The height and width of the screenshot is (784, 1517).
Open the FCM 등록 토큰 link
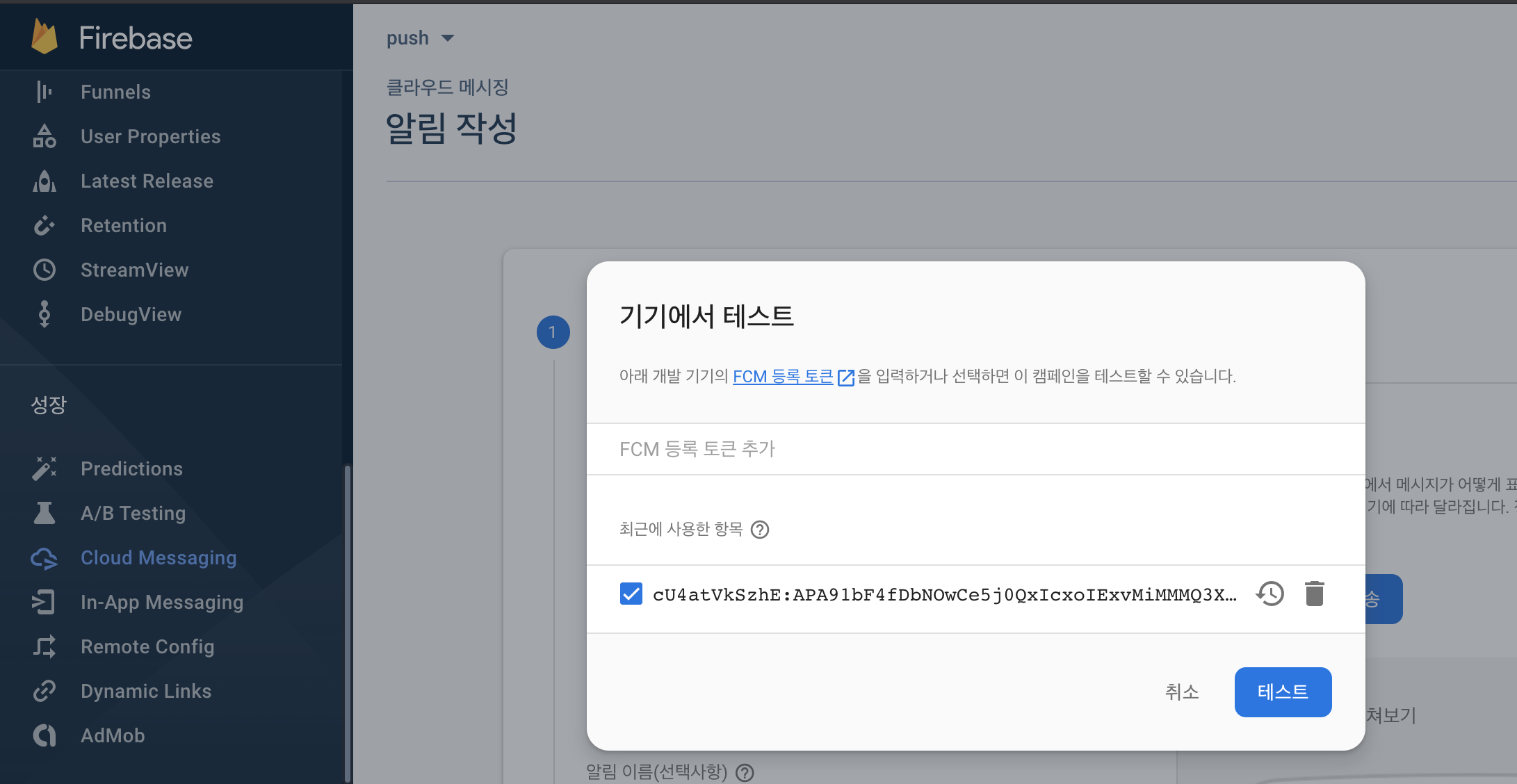click(x=783, y=377)
